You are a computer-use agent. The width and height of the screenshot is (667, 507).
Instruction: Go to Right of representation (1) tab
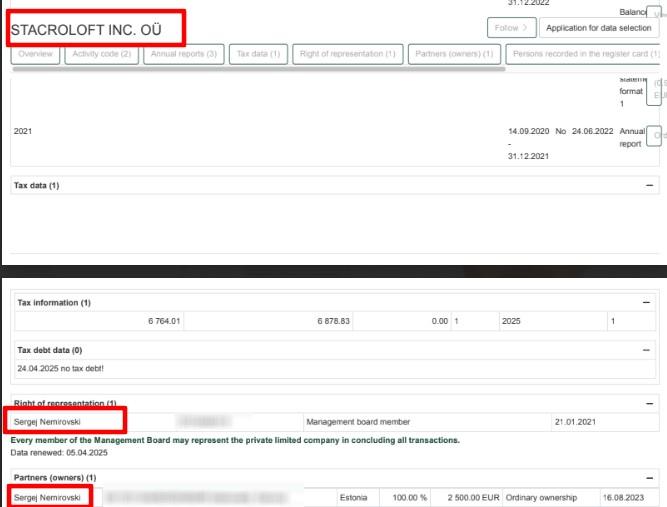pos(348,54)
